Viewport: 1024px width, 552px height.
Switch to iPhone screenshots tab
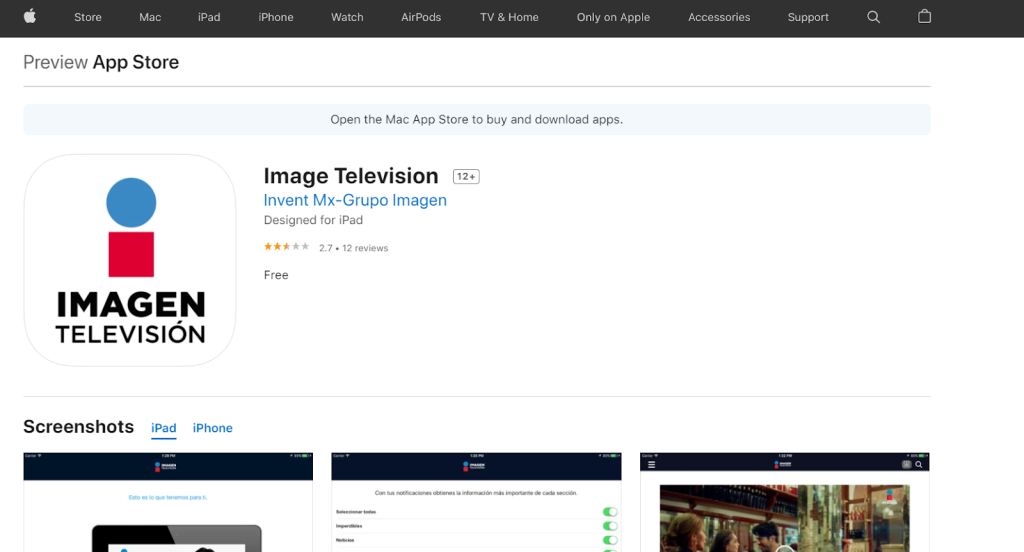click(x=212, y=428)
